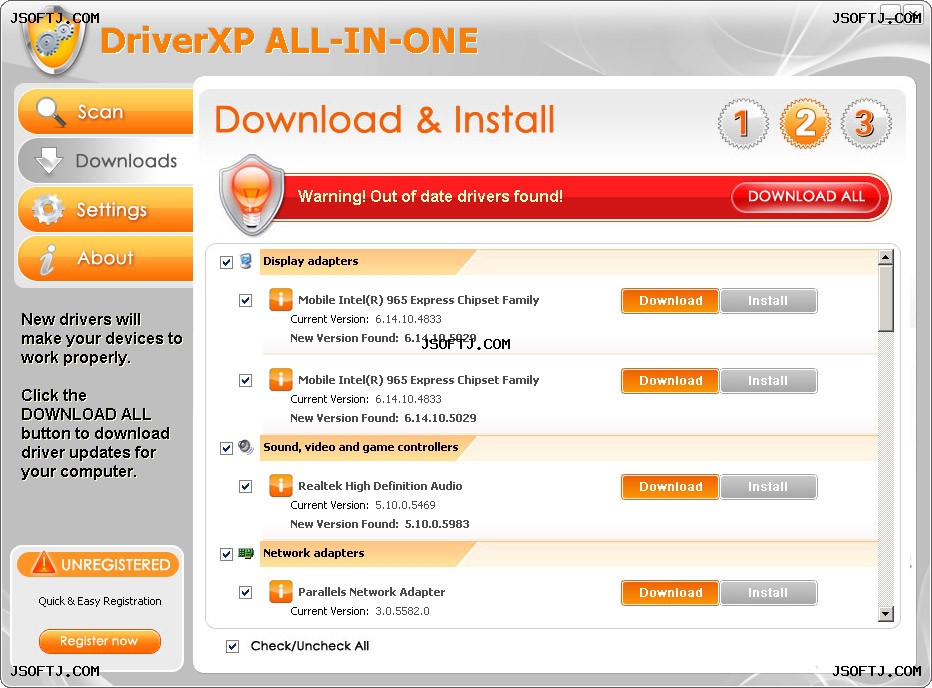
Task: Open the Scan section
Action: (x=106, y=112)
